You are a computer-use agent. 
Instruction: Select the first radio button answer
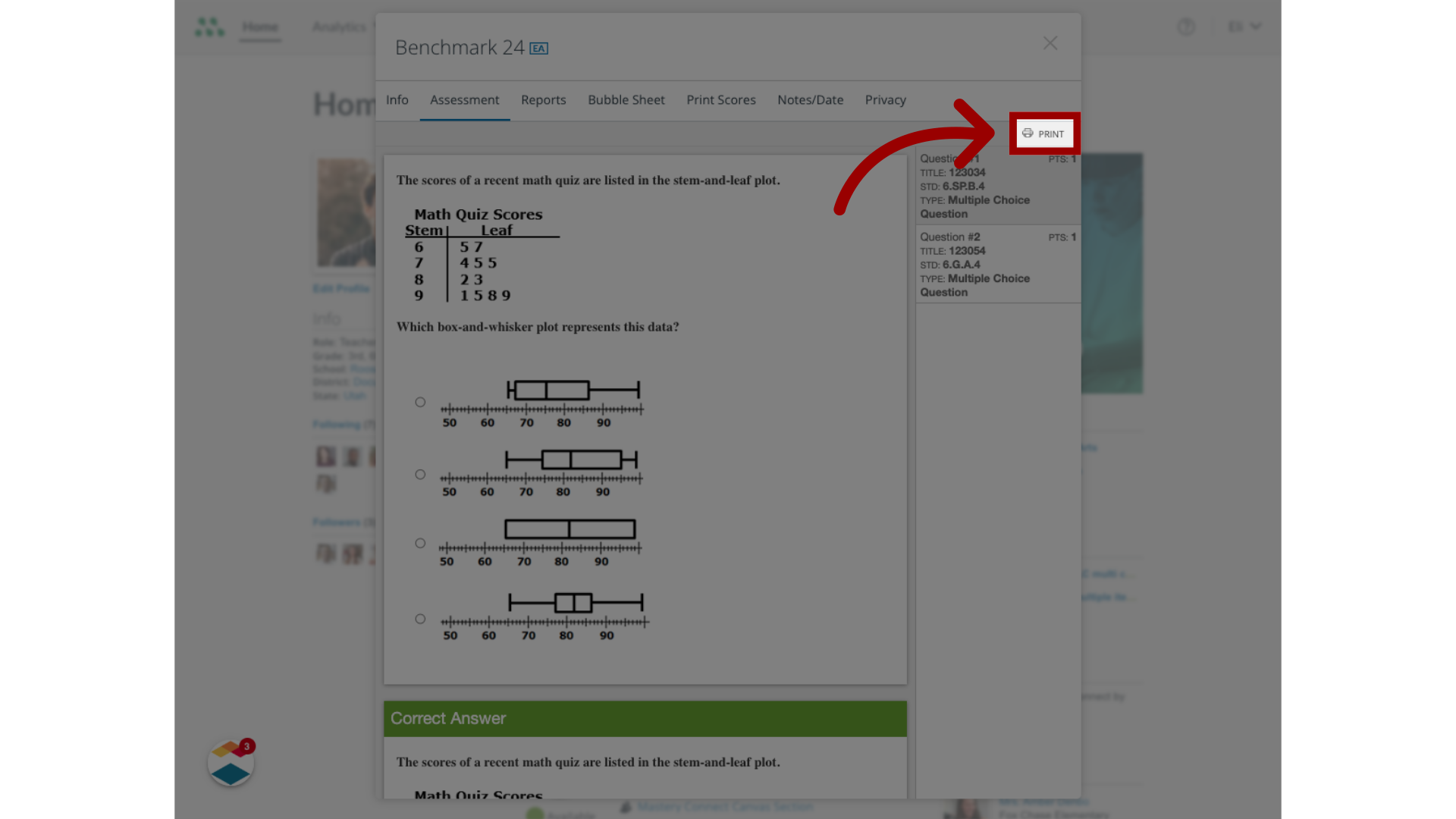tap(420, 401)
